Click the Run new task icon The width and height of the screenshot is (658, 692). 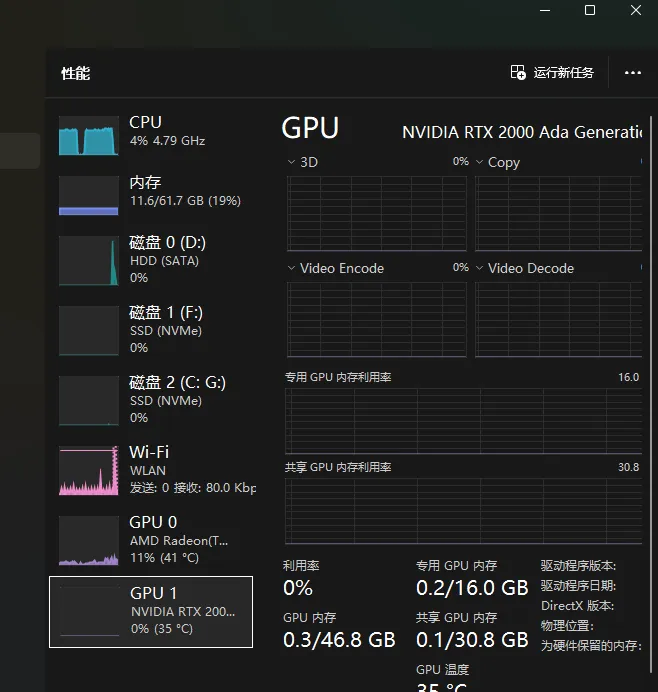point(518,72)
